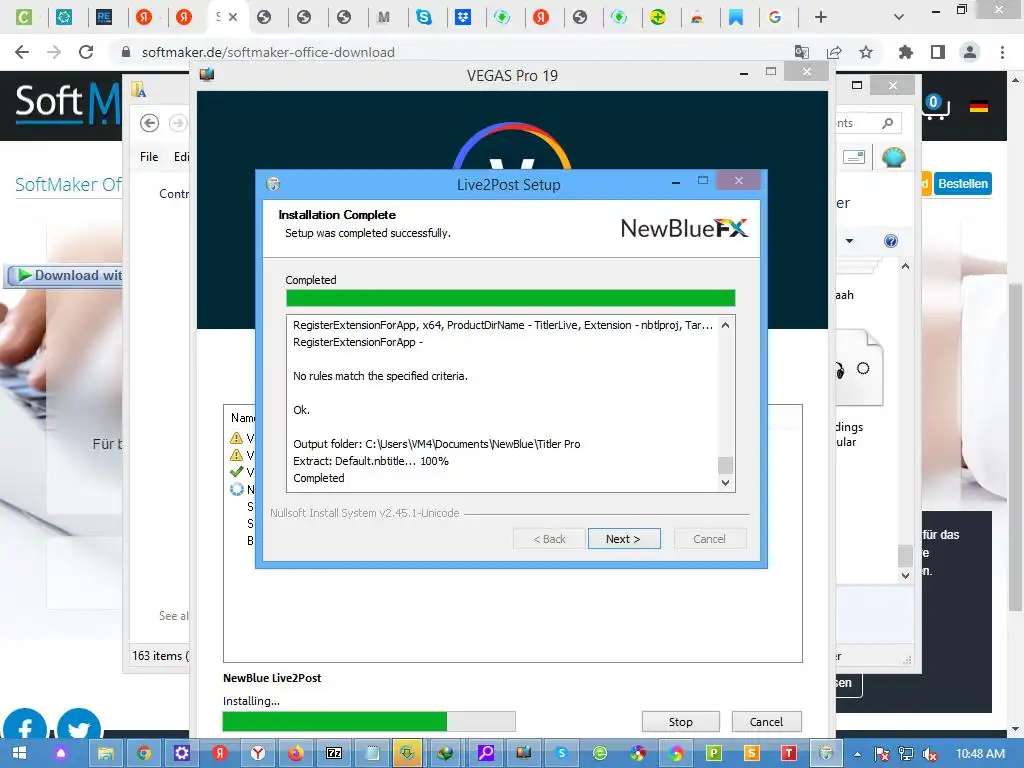Click the address bar URL softmaker.de
The width and height of the screenshot is (1024, 768).
(268, 52)
